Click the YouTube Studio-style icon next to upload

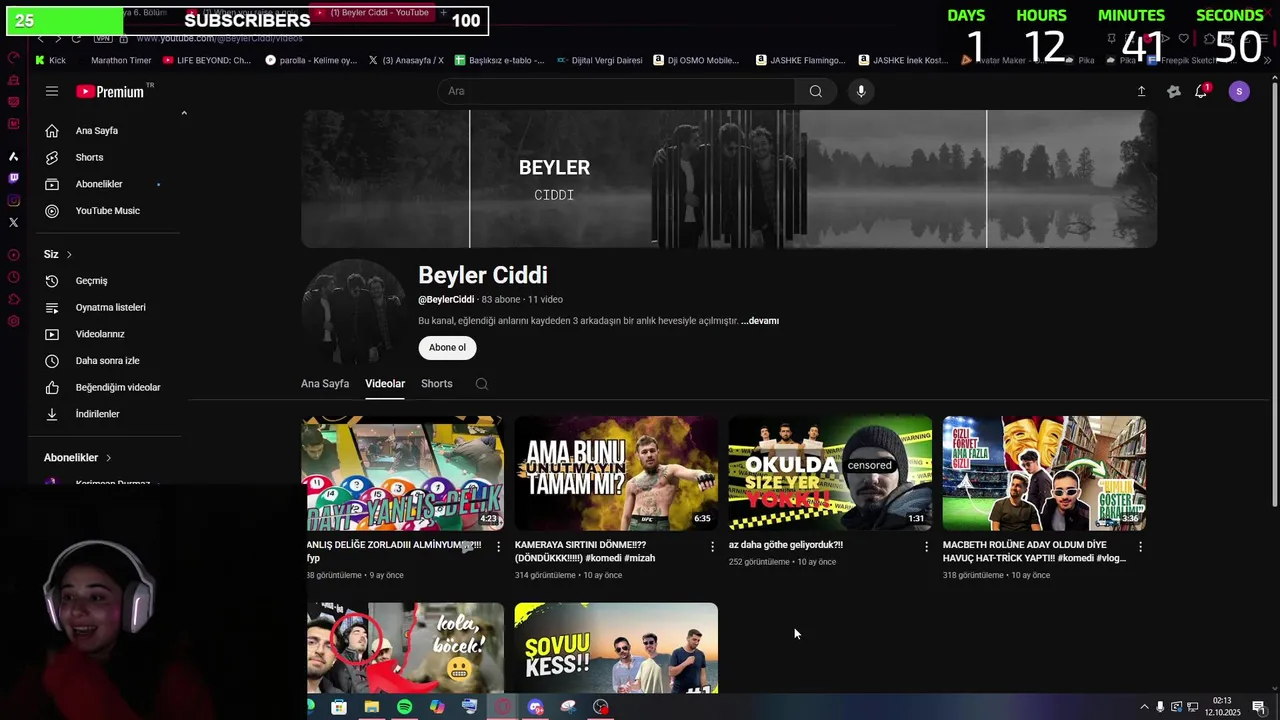[x=1174, y=91]
